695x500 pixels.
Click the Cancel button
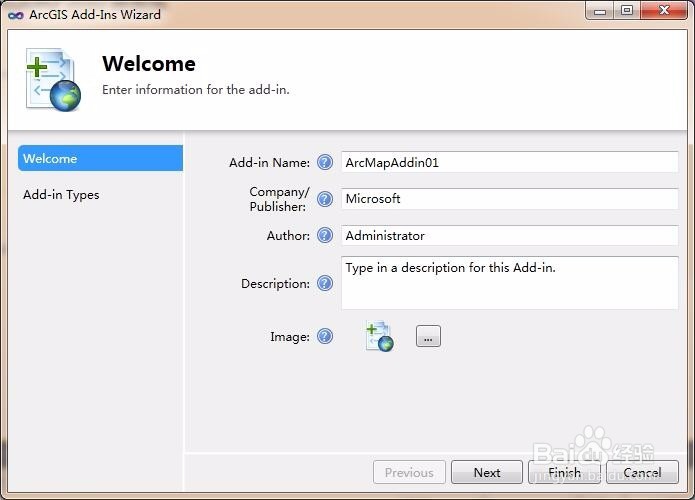642,473
